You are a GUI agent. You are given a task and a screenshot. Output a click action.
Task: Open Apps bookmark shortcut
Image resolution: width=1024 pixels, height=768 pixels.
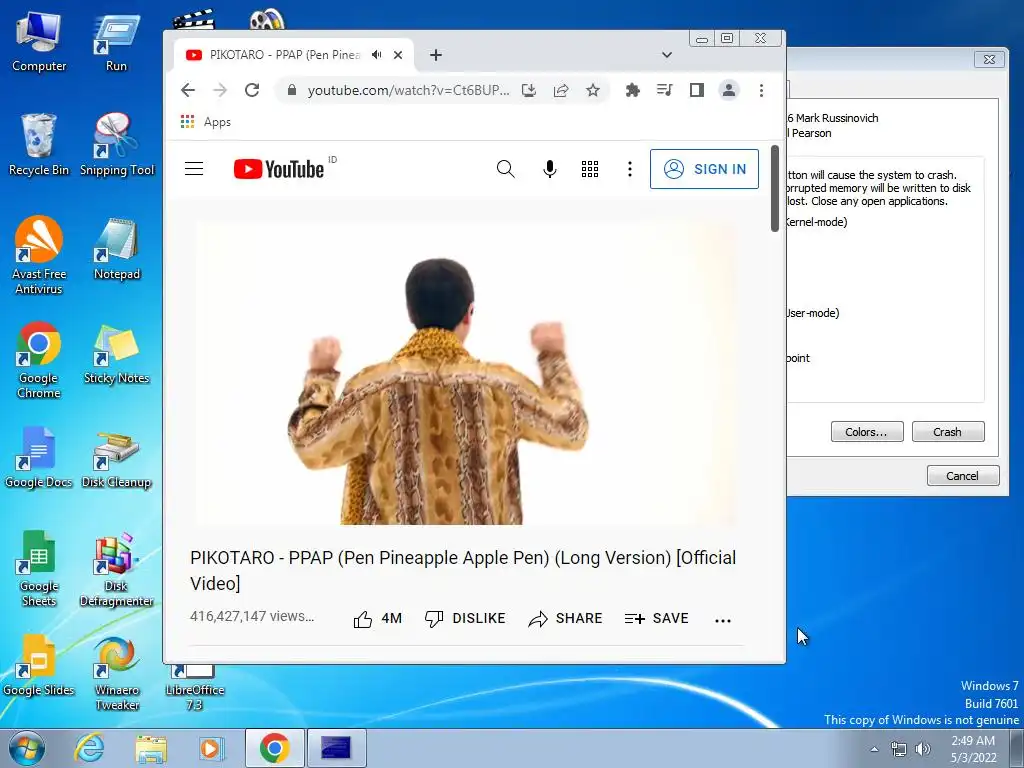click(x=206, y=122)
